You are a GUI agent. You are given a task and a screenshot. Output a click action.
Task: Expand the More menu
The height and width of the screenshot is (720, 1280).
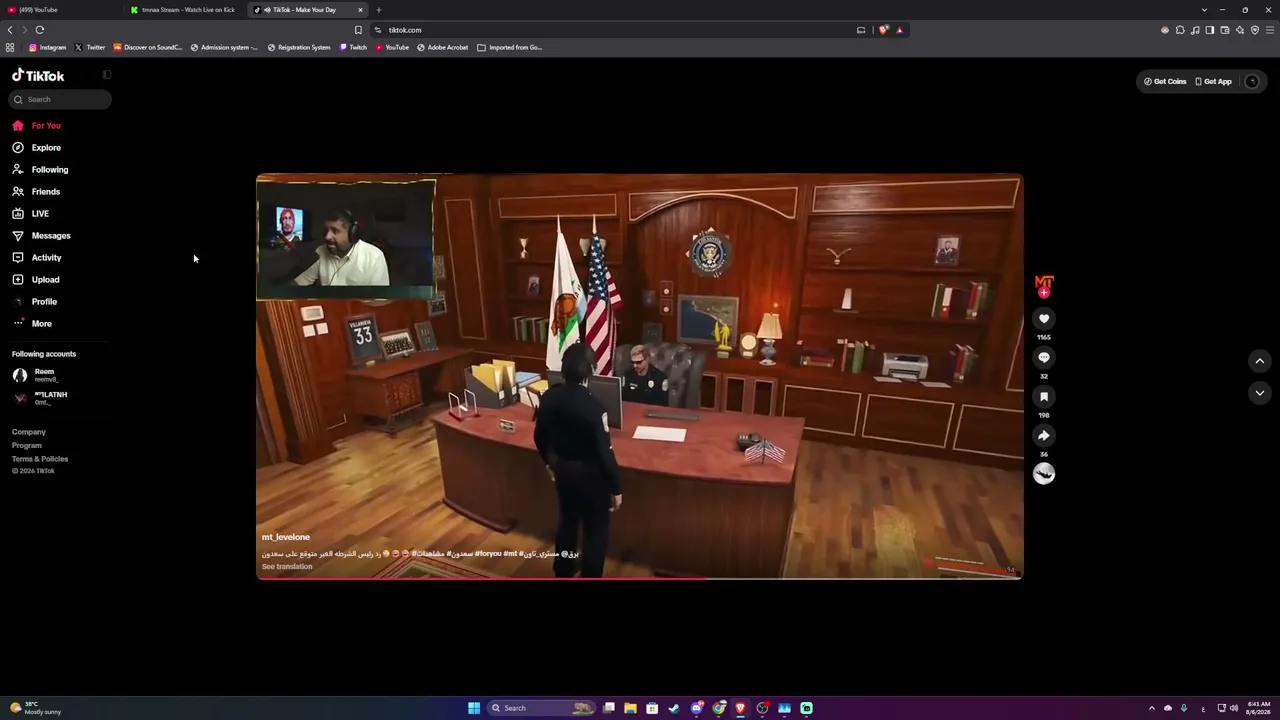(x=32, y=324)
